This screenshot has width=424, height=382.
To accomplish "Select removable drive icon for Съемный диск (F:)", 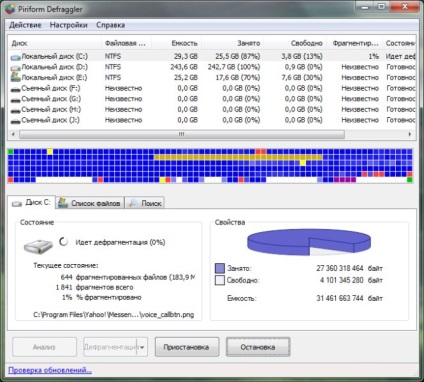I will click(x=15, y=89).
